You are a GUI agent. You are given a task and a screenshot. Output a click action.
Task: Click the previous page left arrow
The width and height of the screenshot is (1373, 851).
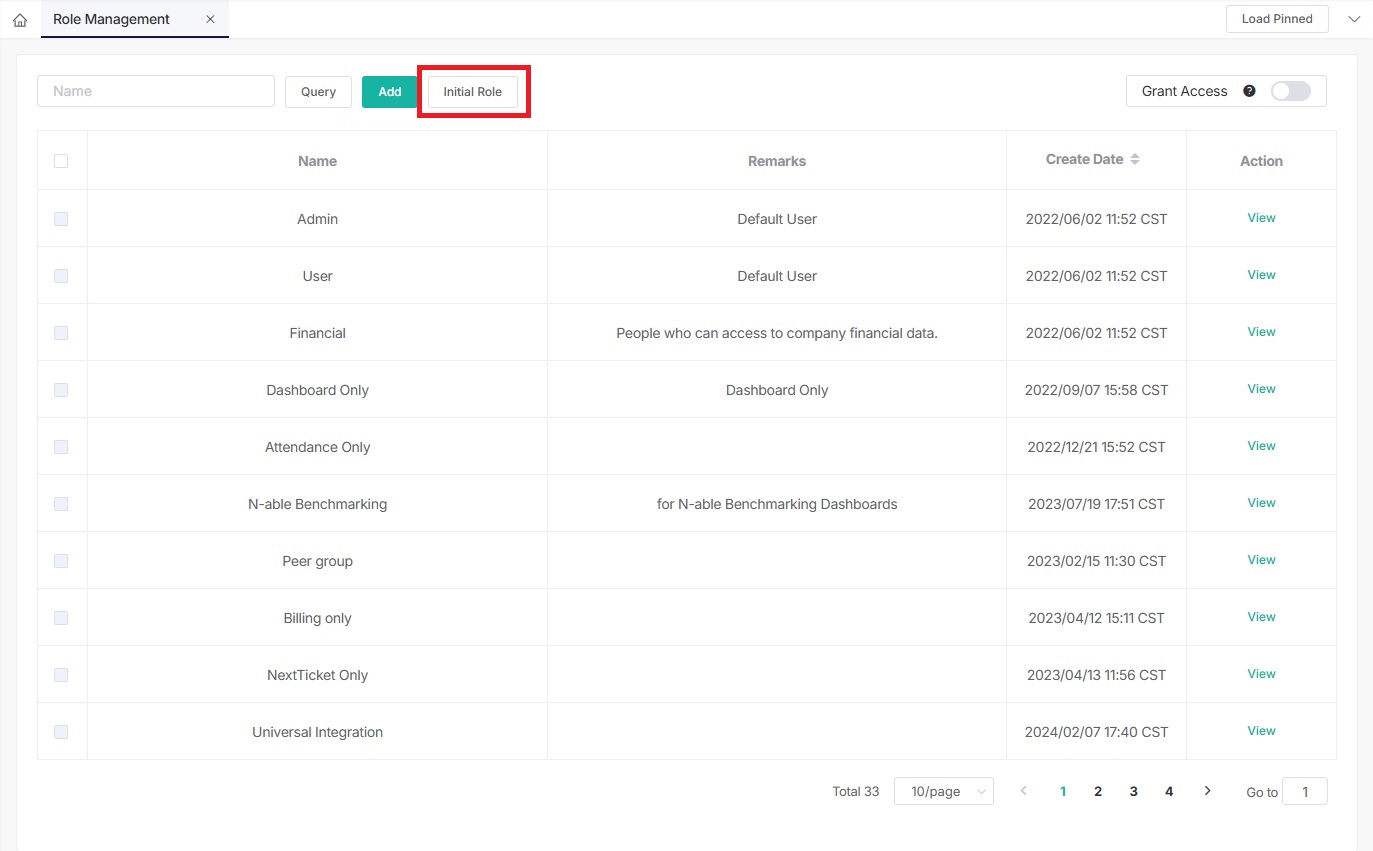tap(1023, 791)
